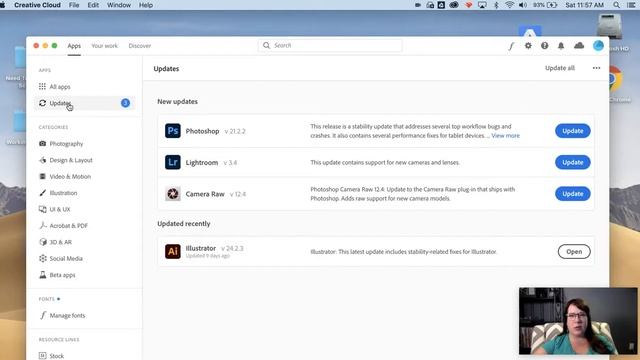Screen dimensions: 640x360
Task: Click the New updates heading
Action: pos(178,102)
